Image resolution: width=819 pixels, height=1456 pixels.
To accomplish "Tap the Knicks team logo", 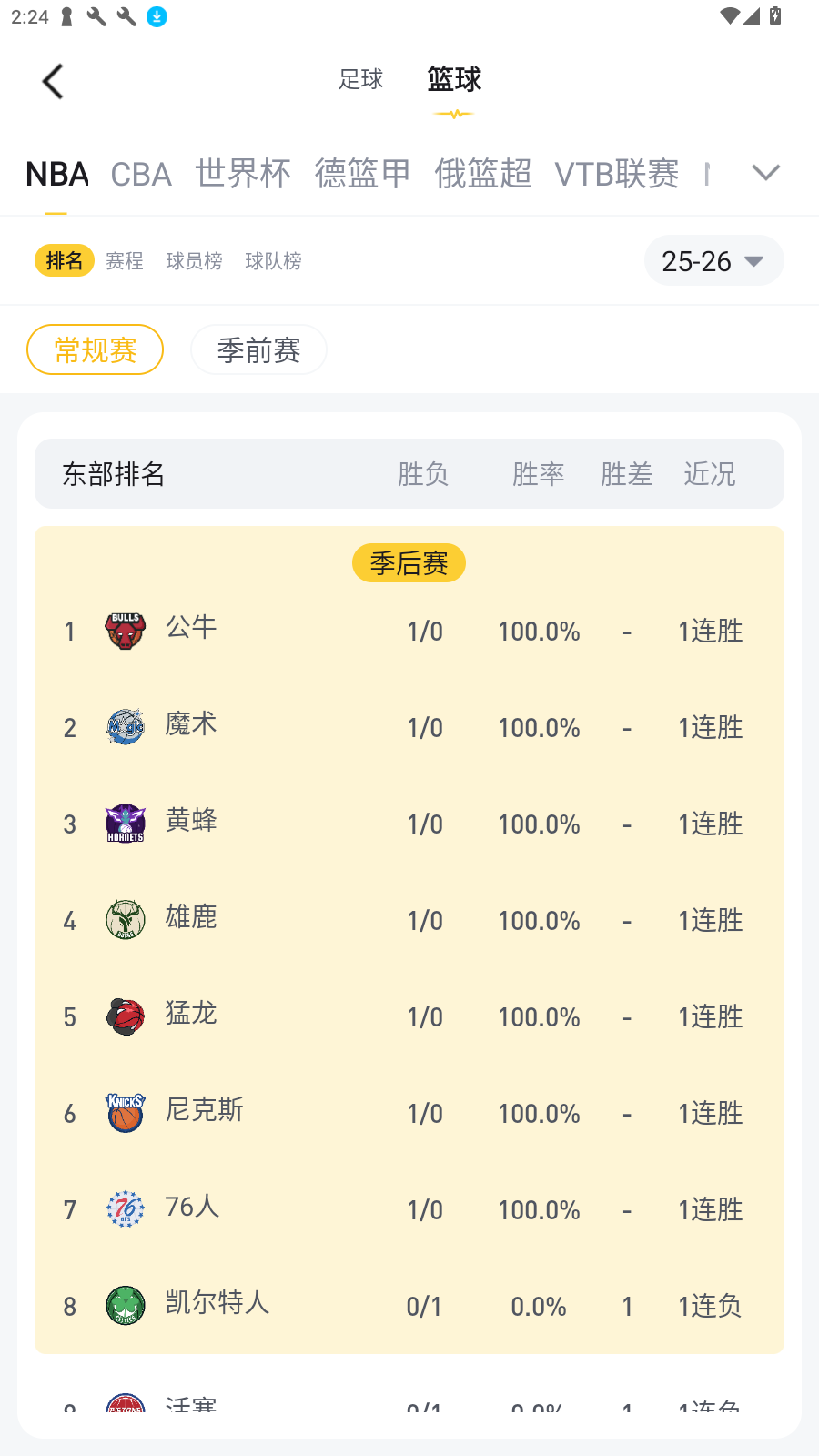I will [126, 1113].
